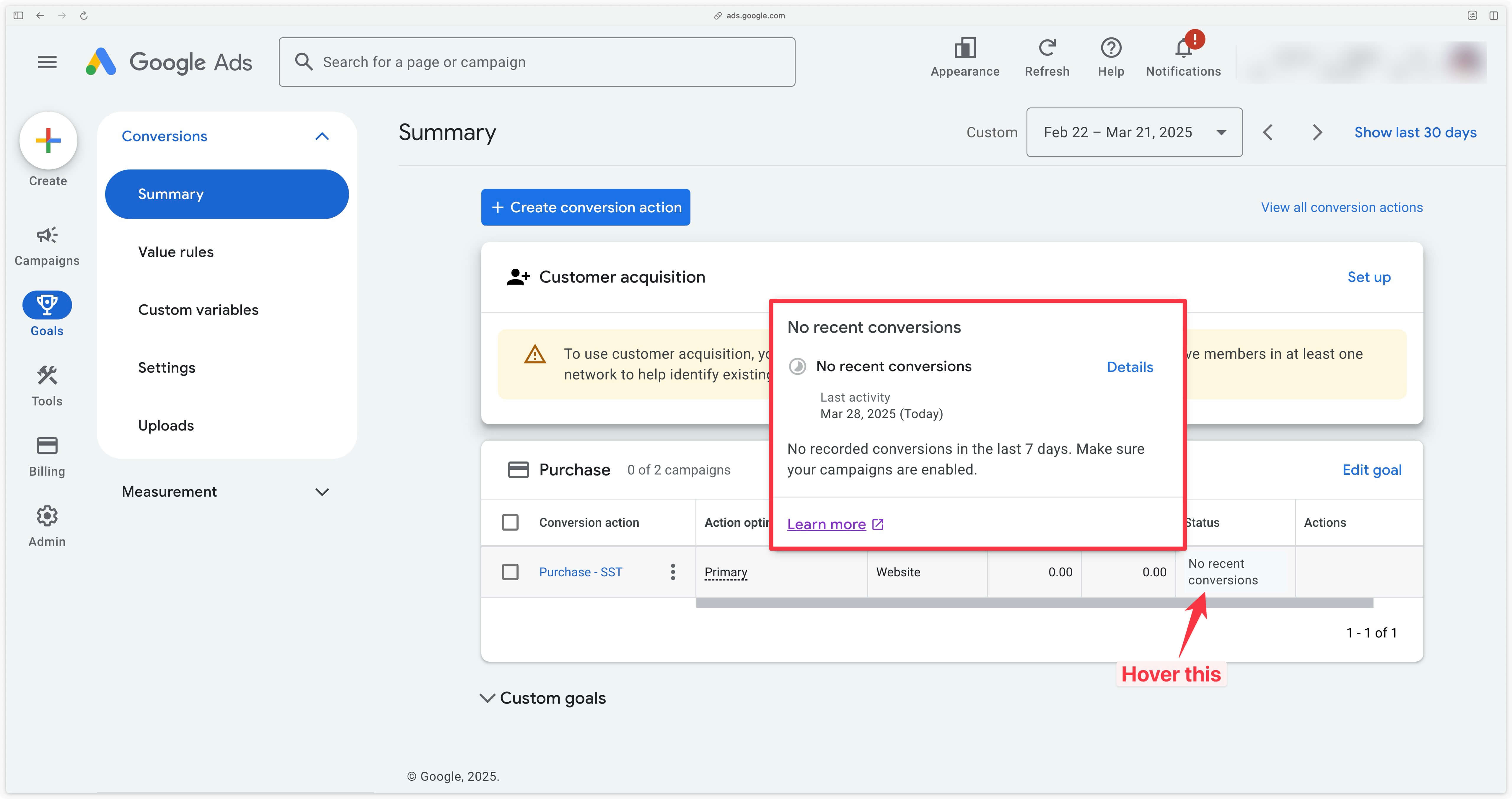Collapse the Conversions section
Viewport: 1512px width, 799px height.
[x=322, y=136]
